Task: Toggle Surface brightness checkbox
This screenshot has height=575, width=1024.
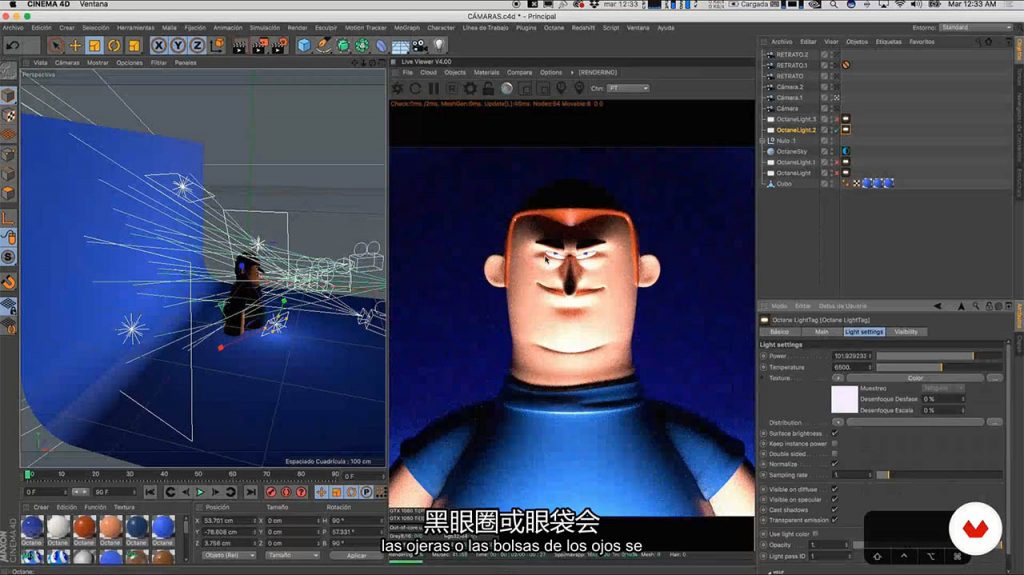Action: [x=835, y=433]
